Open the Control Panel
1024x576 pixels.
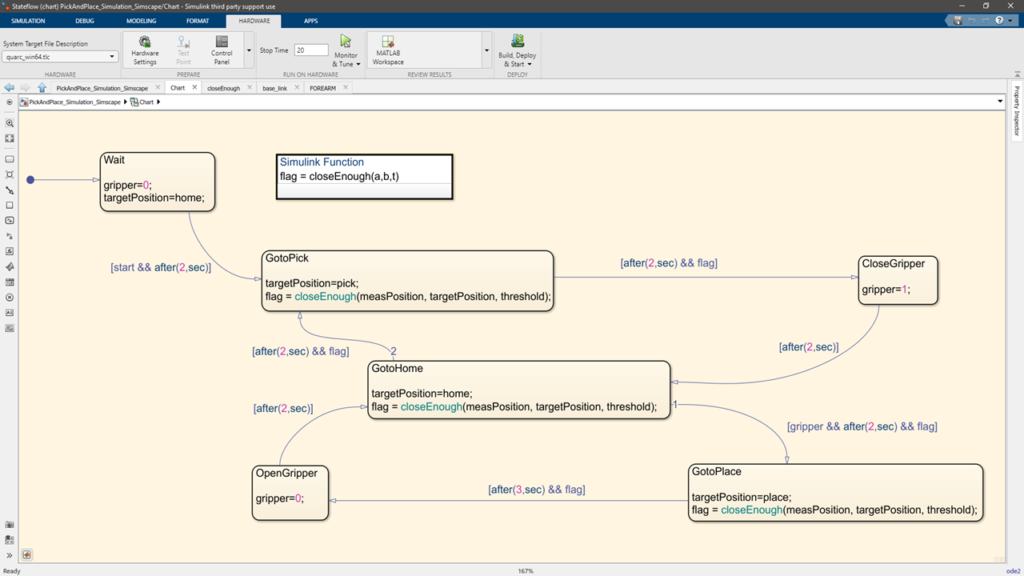point(222,50)
